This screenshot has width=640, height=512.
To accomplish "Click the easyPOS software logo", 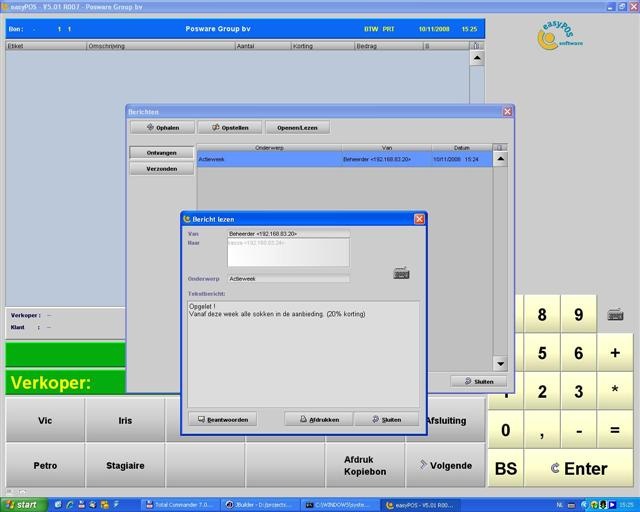I will click(x=560, y=36).
